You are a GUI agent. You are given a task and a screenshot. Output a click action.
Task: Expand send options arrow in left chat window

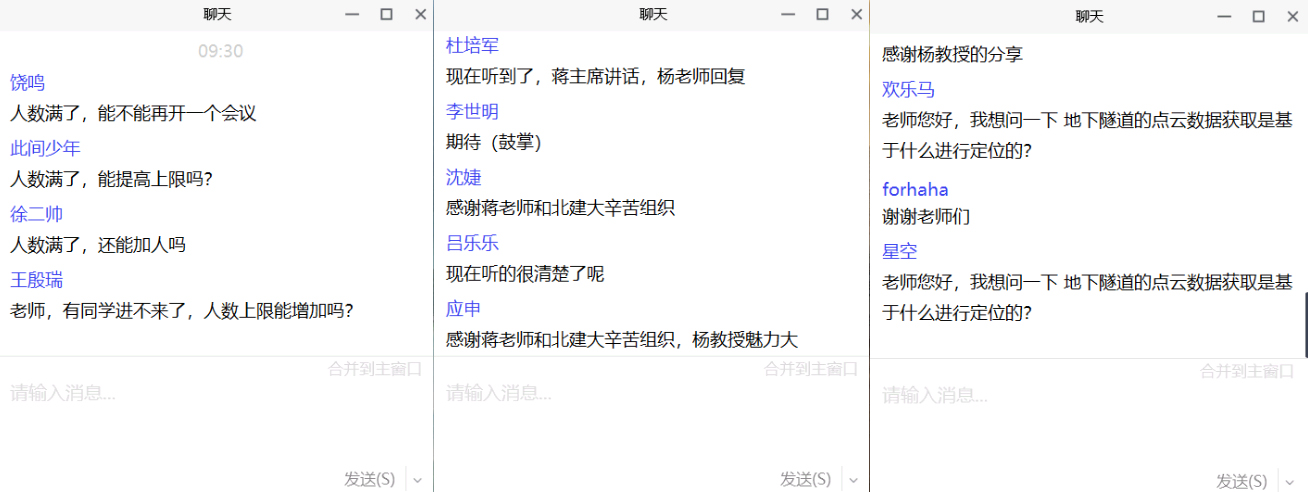point(418,480)
